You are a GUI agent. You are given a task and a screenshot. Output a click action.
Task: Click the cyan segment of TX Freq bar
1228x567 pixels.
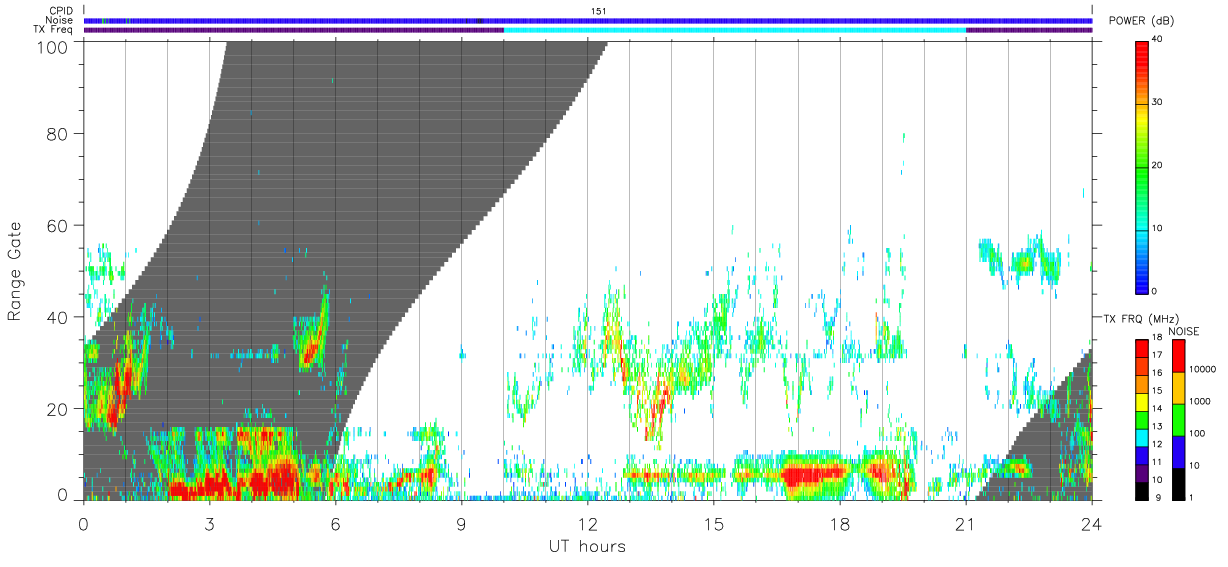click(x=735, y=30)
